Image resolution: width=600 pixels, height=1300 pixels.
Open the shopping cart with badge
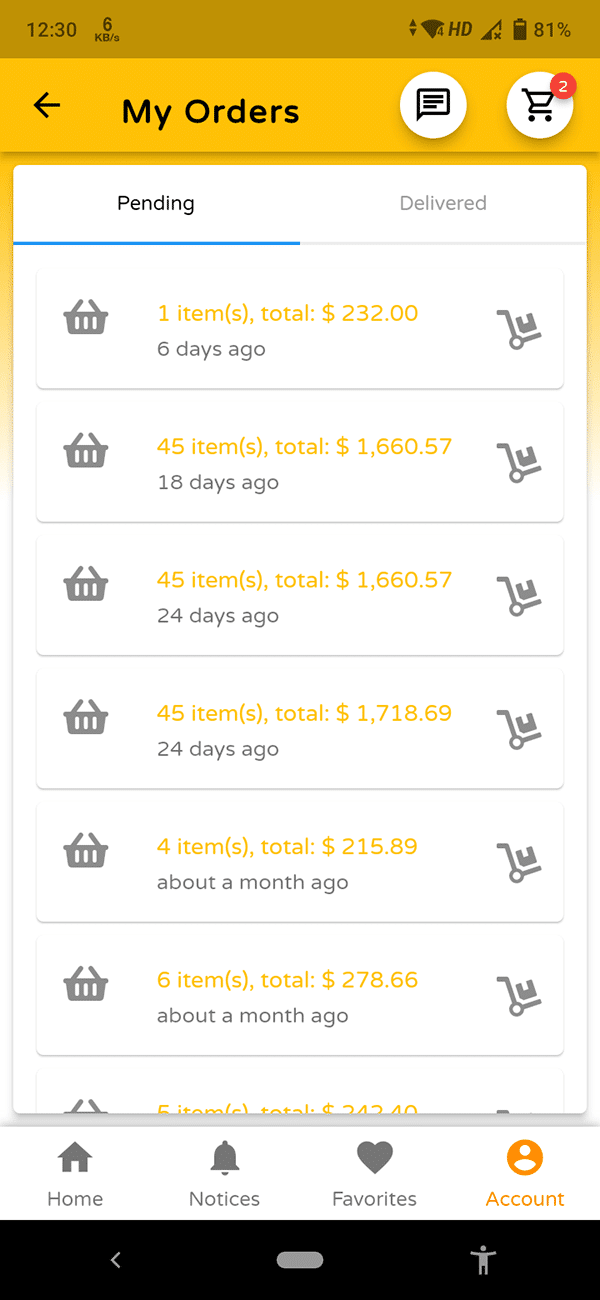(539, 105)
